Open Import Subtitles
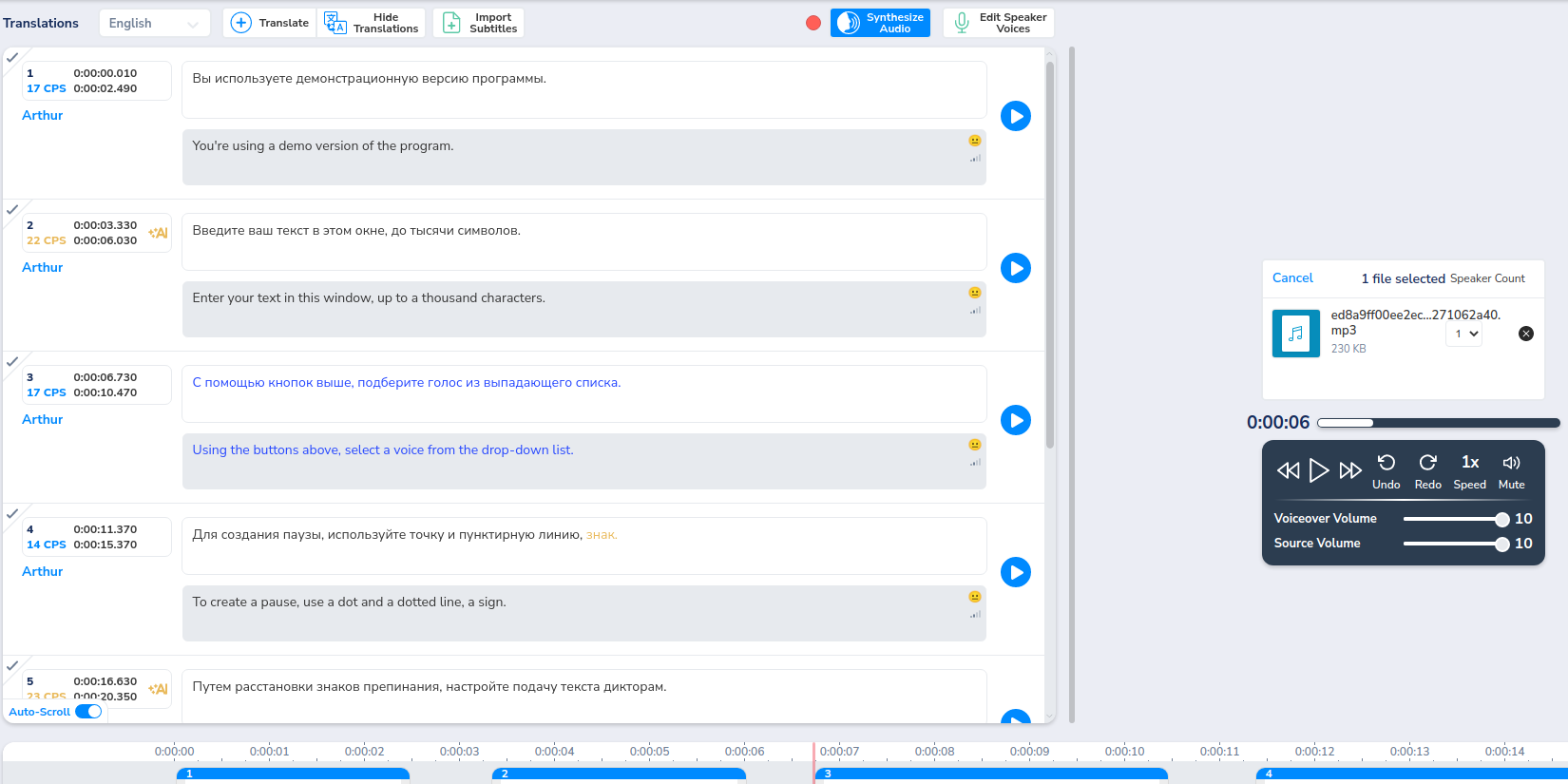The image size is (1568, 784). (479, 23)
